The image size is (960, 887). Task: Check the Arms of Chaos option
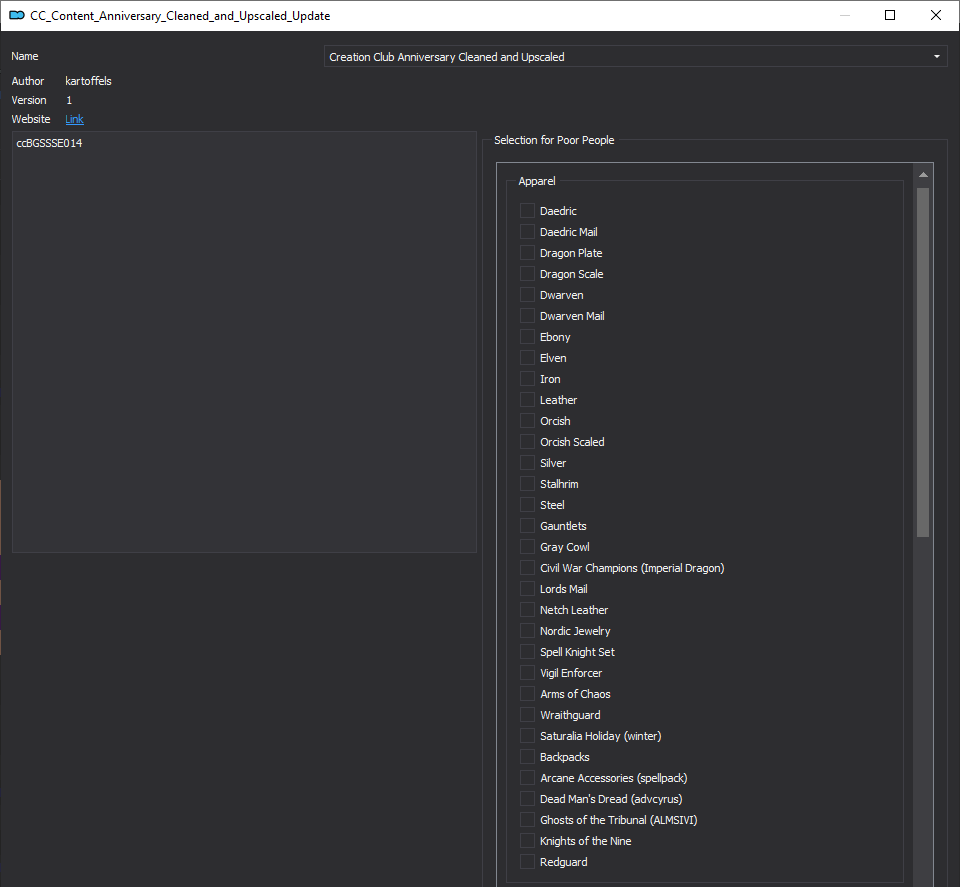pos(527,694)
